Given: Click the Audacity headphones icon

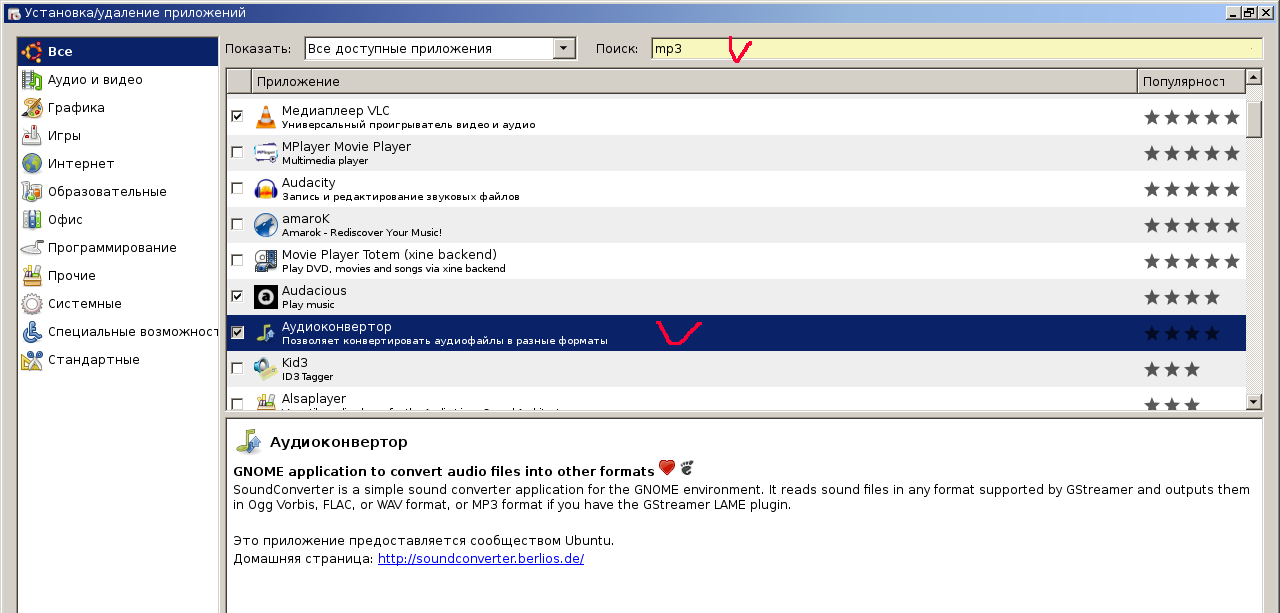Looking at the screenshot, I should [265, 189].
